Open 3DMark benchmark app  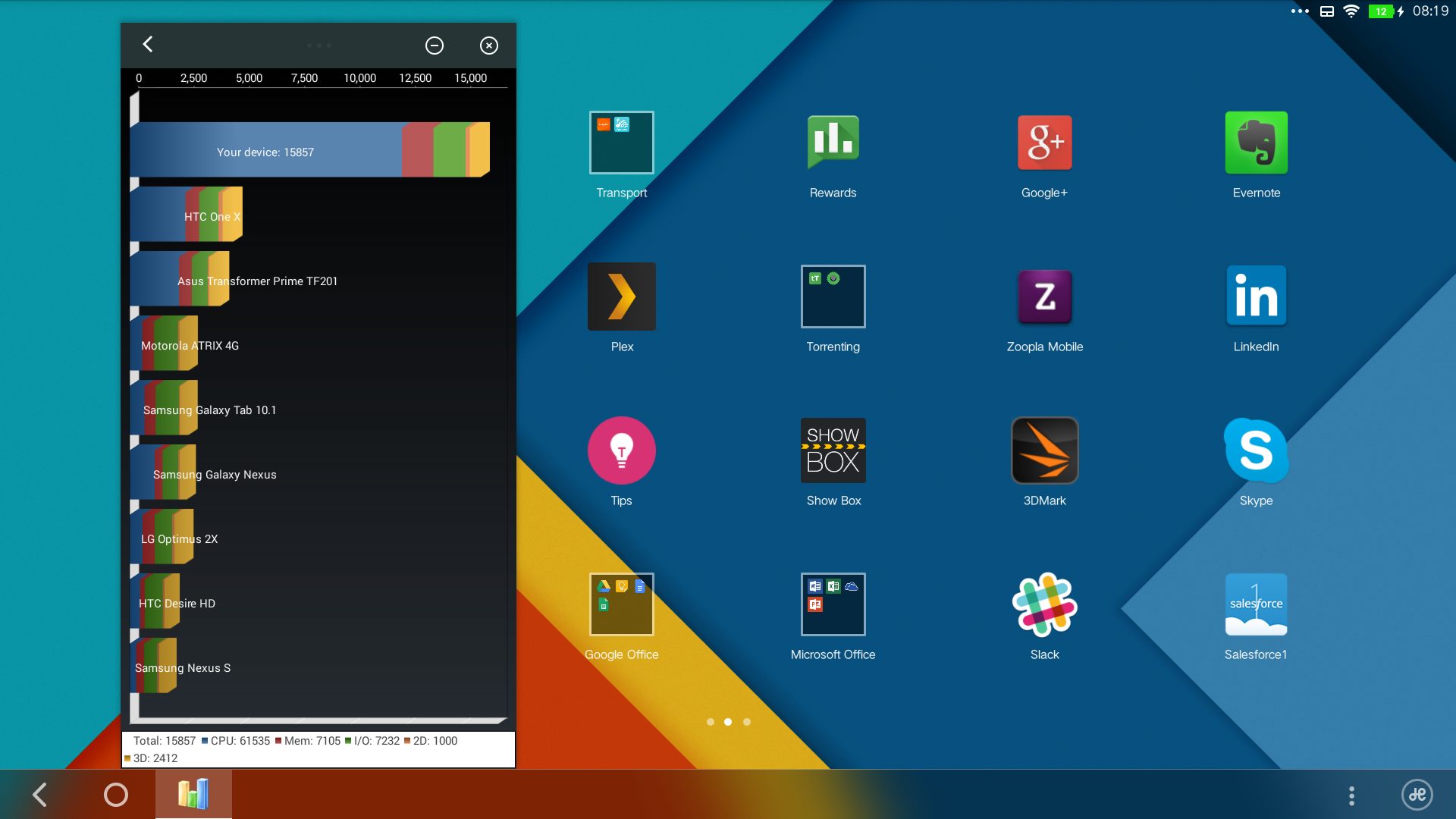coord(1044,450)
